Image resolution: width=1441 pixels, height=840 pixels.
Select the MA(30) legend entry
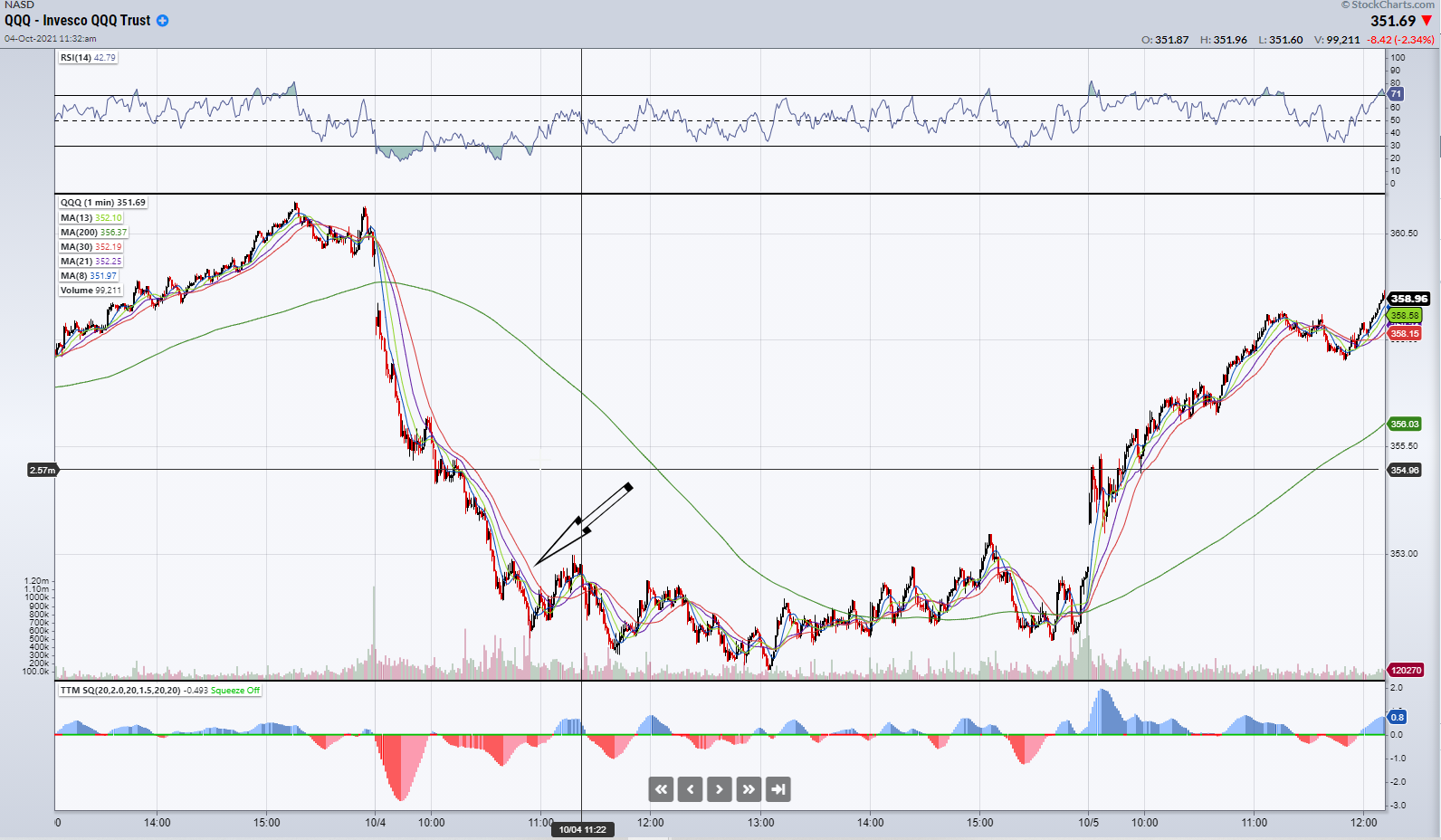[x=91, y=246]
